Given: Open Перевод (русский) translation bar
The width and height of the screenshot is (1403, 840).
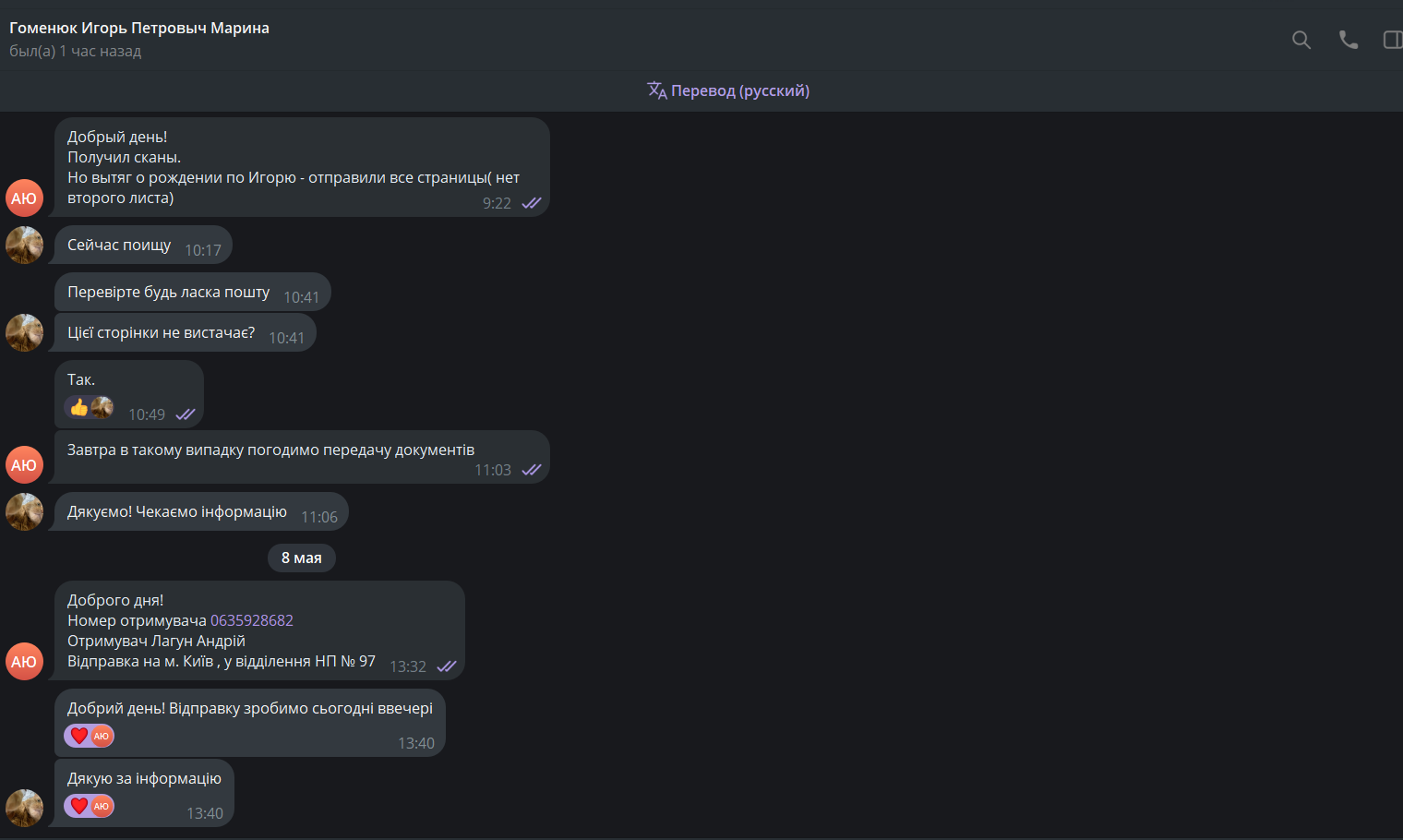Looking at the screenshot, I should 728,90.
